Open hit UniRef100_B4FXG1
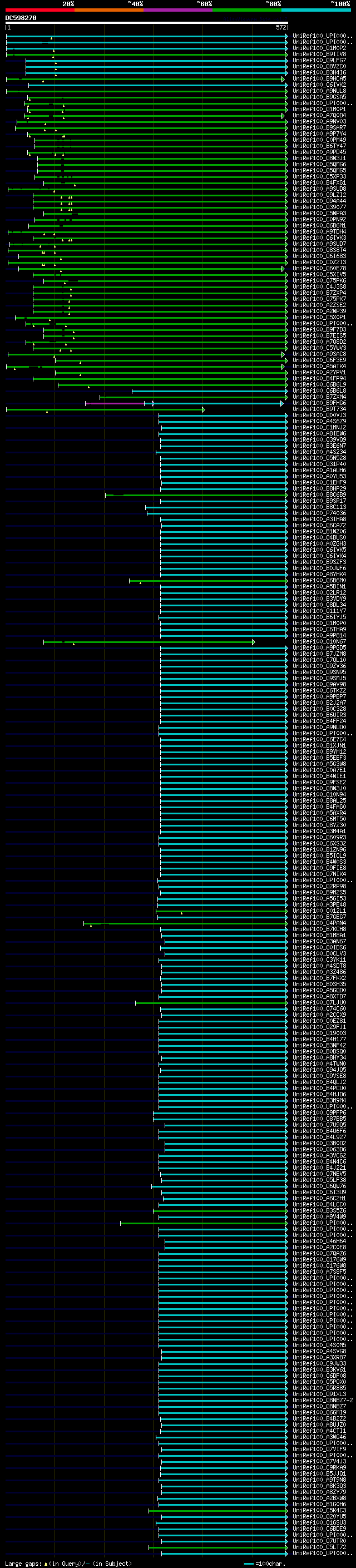The image size is (356, 1568). [x=319, y=182]
